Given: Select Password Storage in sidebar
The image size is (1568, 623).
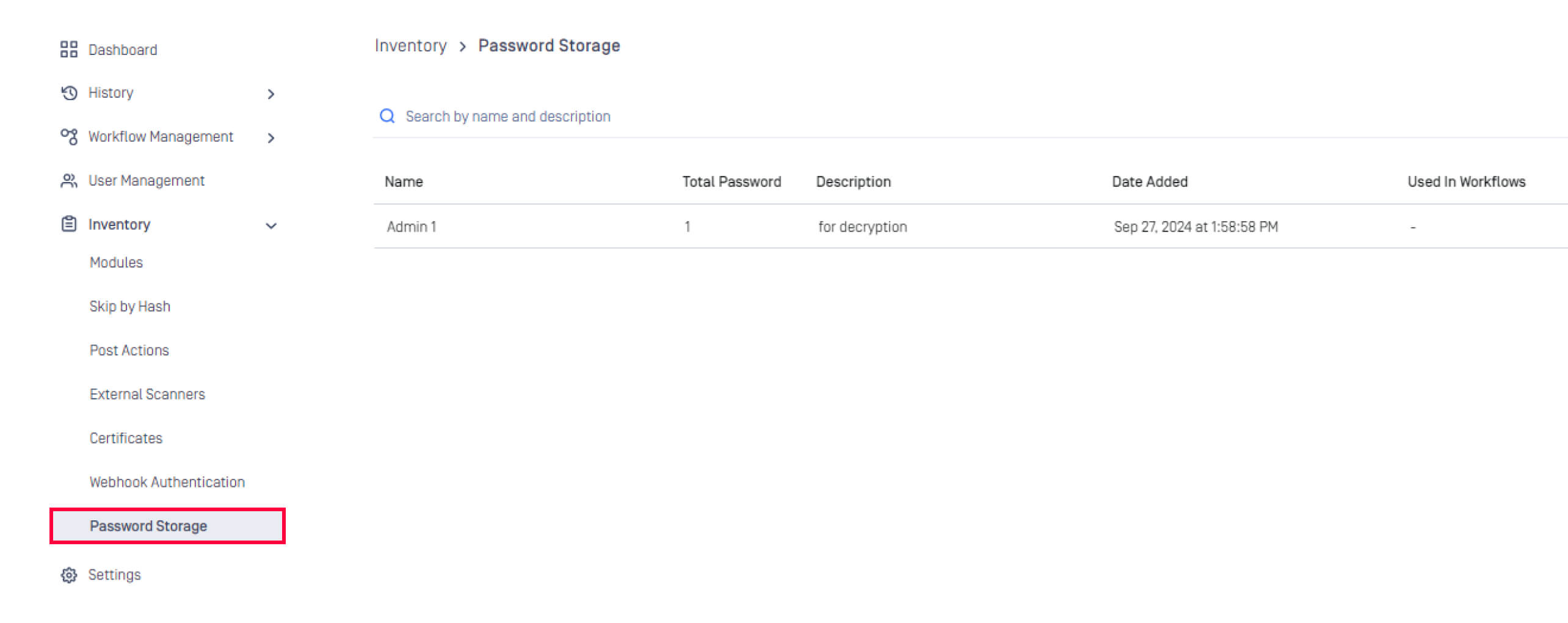Looking at the screenshot, I should [148, 526].
